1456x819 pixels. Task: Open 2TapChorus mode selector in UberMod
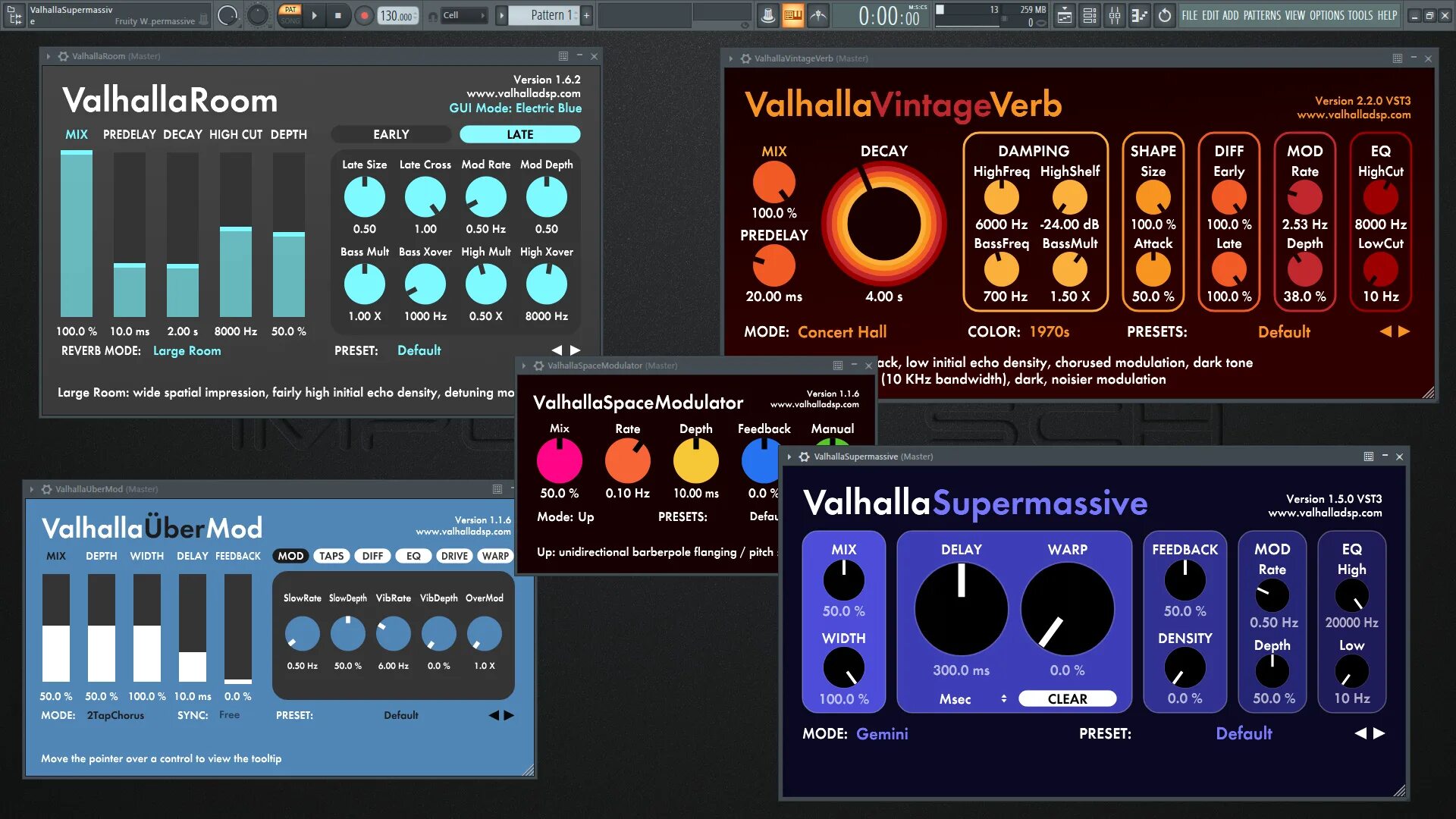click(x=115, y=715)
